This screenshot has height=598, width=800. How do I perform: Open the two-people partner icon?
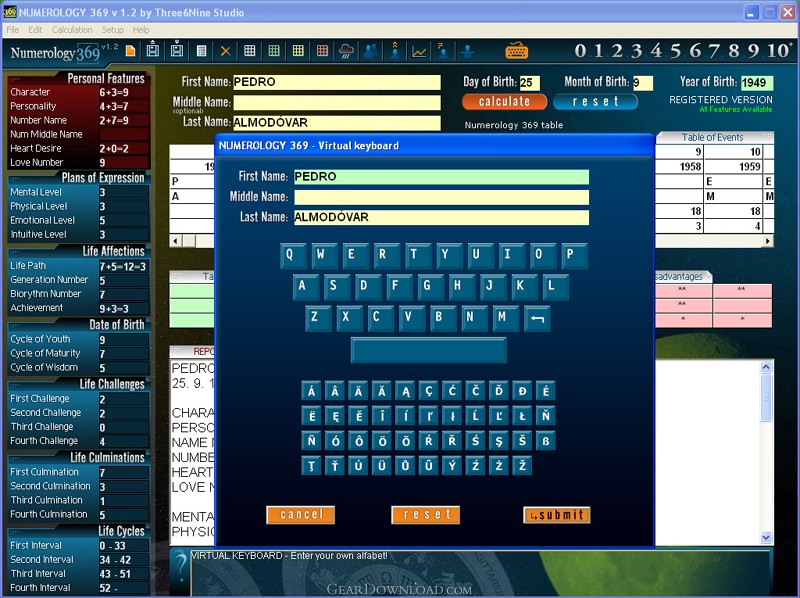tap(371, 51)
